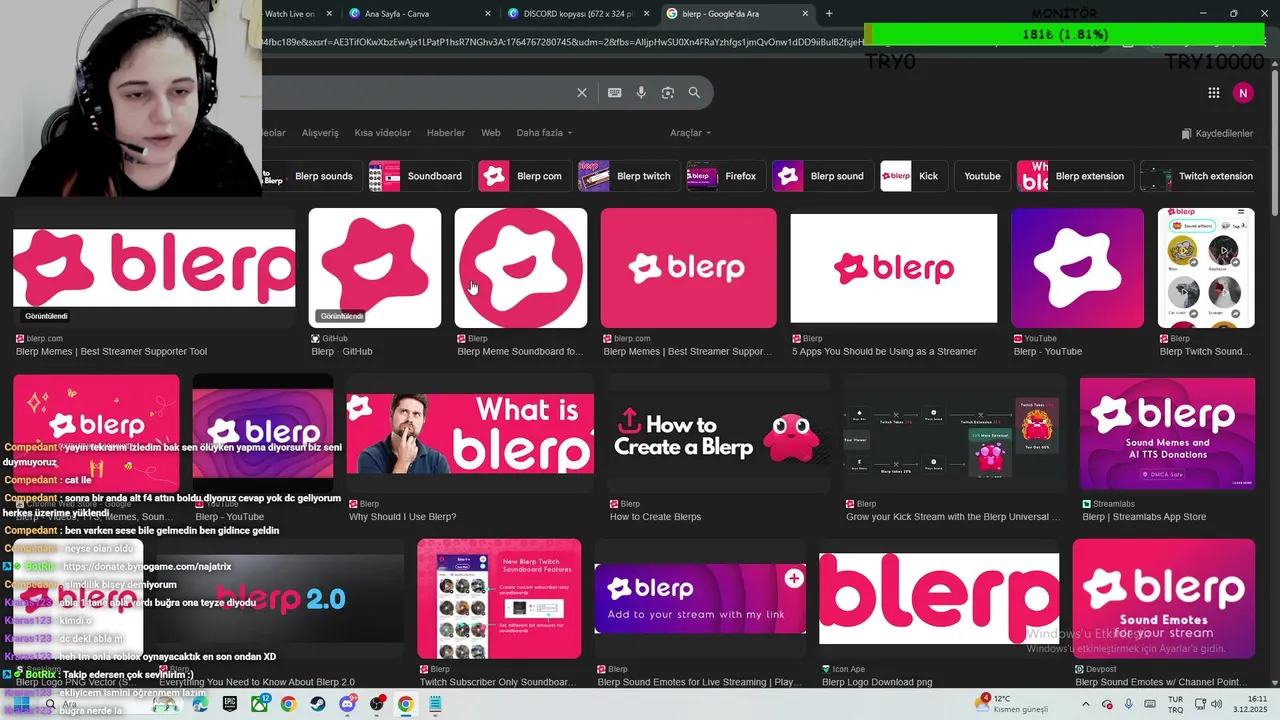
Task: Open the Haberler search filter
Action: [445, 133]
